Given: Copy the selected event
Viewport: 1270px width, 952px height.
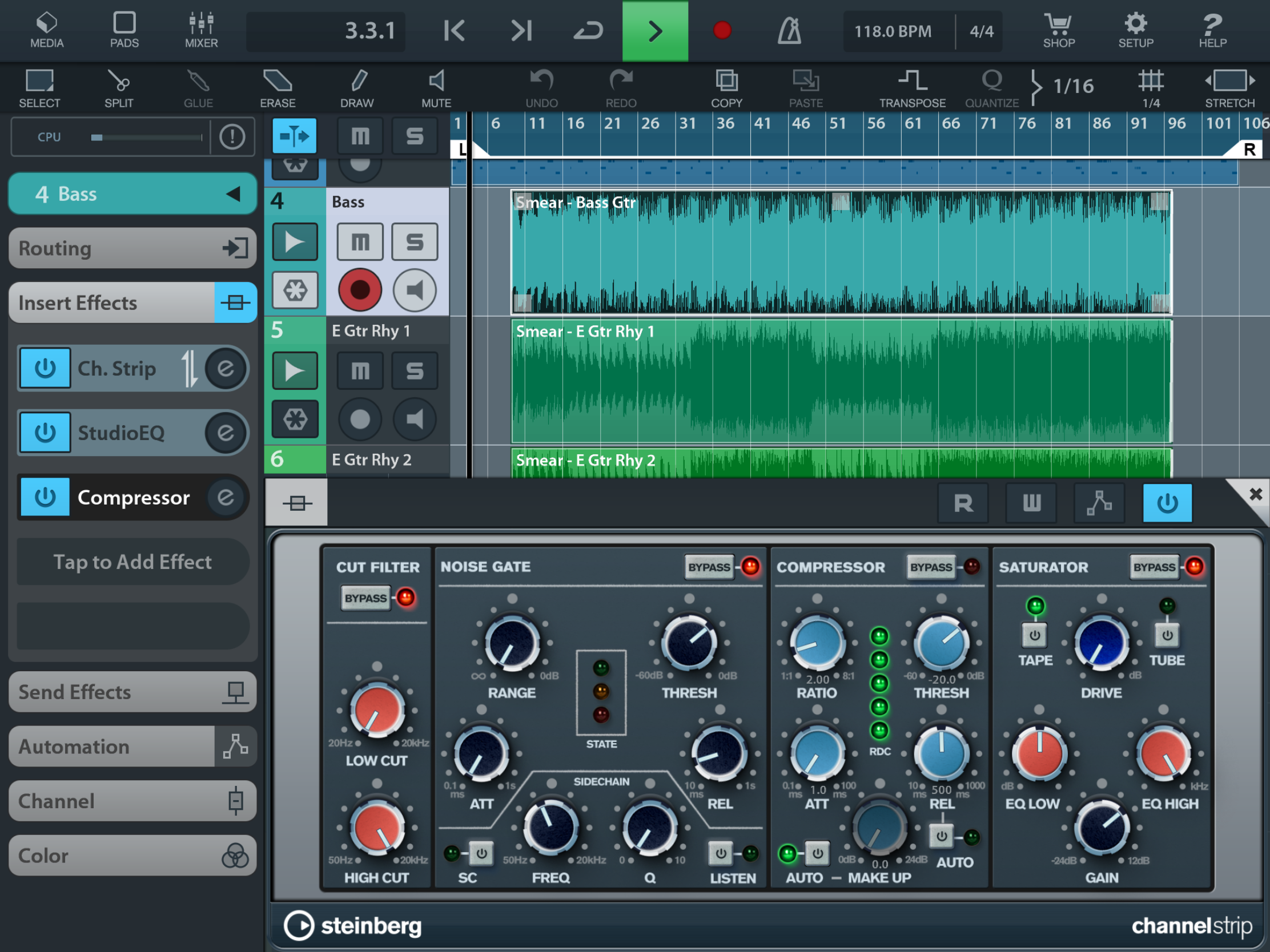Looking at the screenshot, I should click(727, 88).
